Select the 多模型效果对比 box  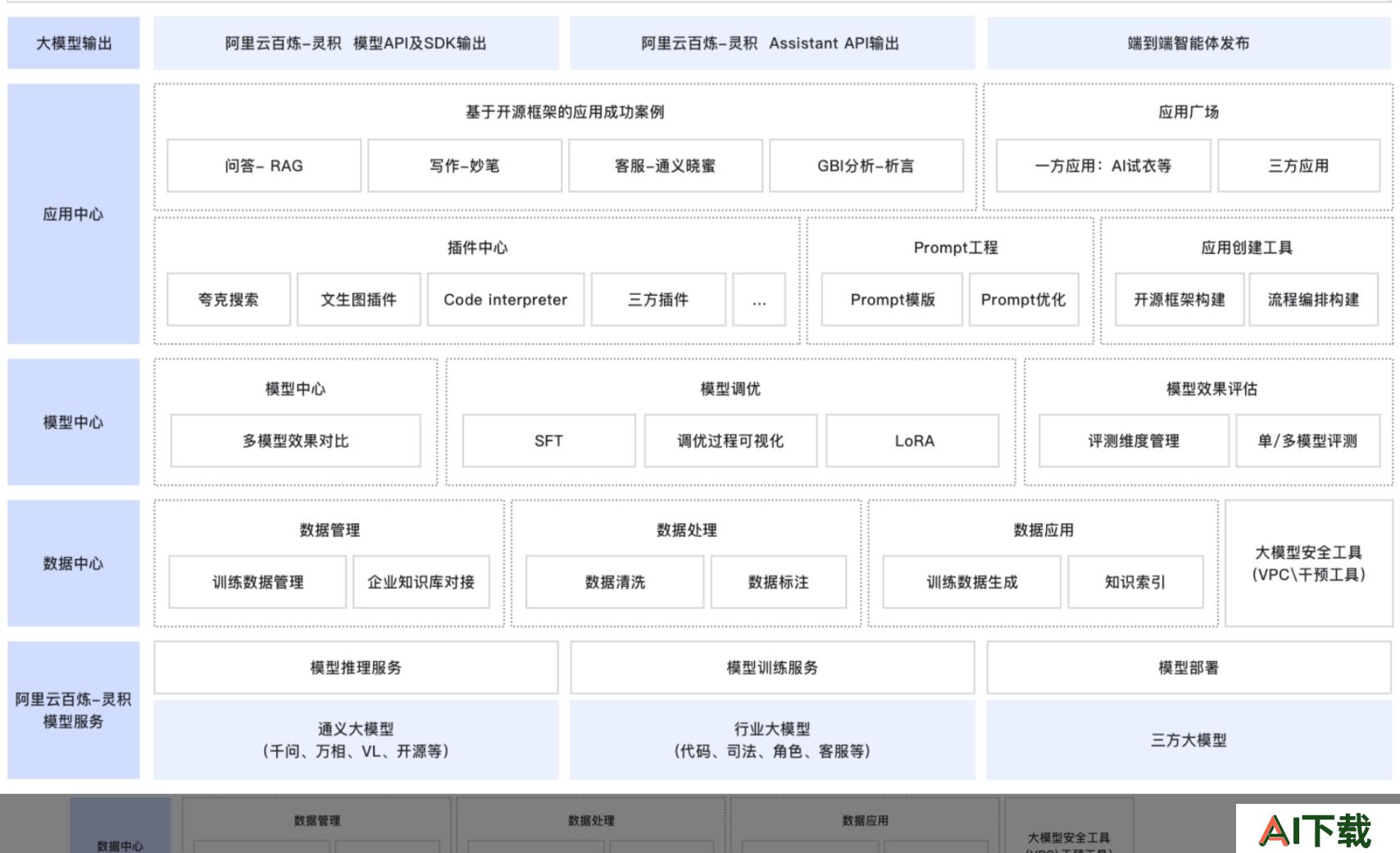(296, 441)
